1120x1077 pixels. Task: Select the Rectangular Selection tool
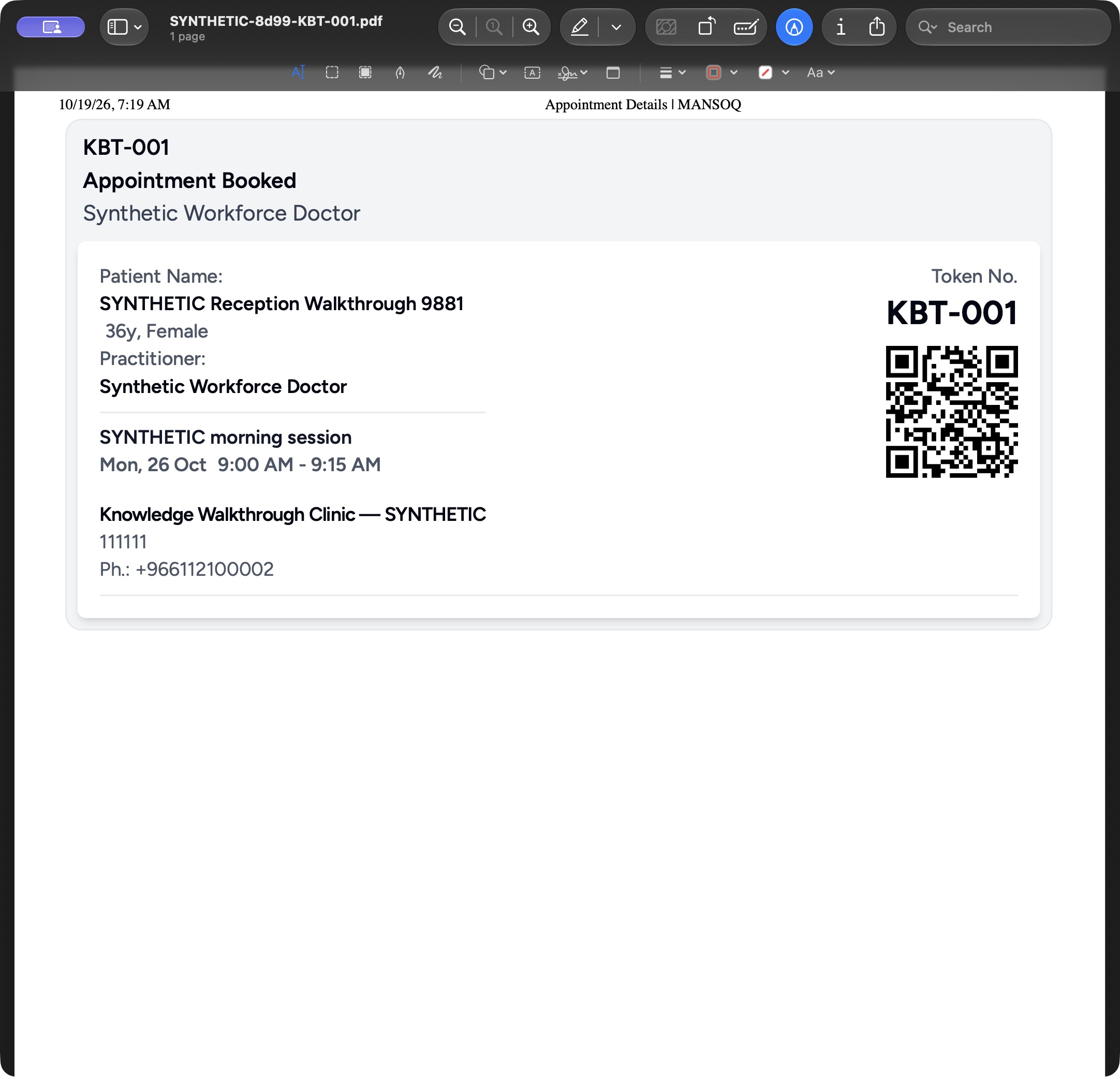(x=332, y=72)
